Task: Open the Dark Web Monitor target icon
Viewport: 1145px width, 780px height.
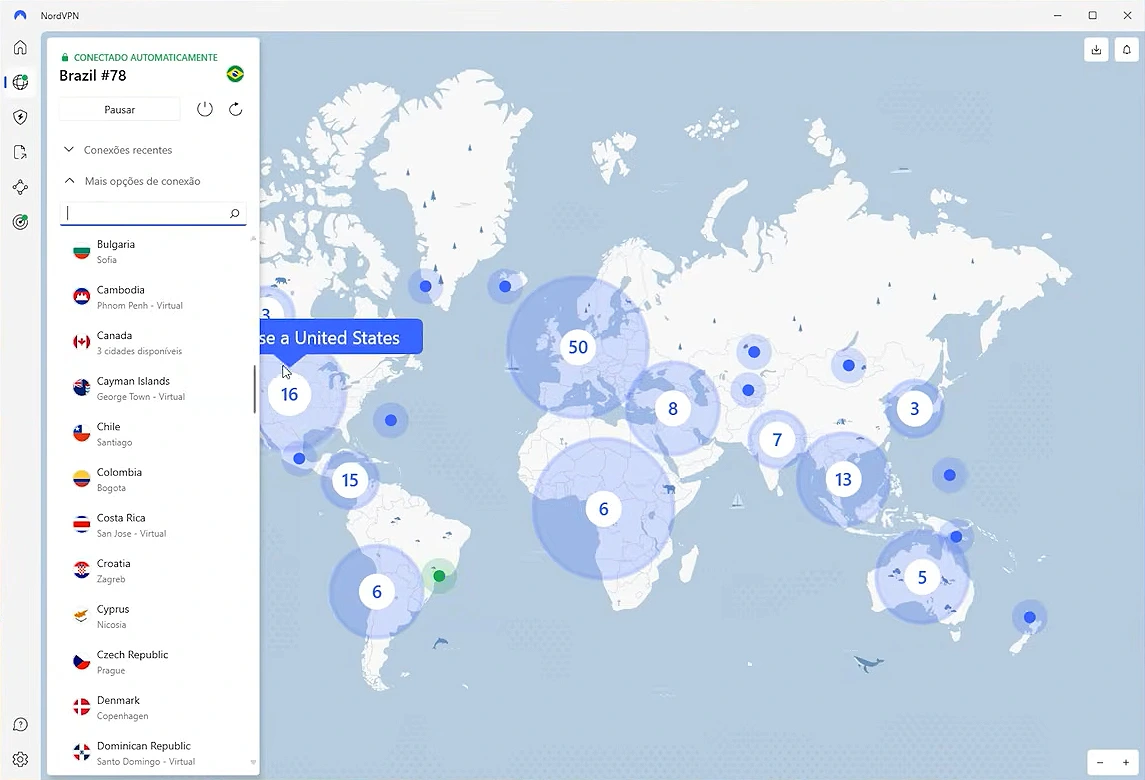Action: [20, 222]
